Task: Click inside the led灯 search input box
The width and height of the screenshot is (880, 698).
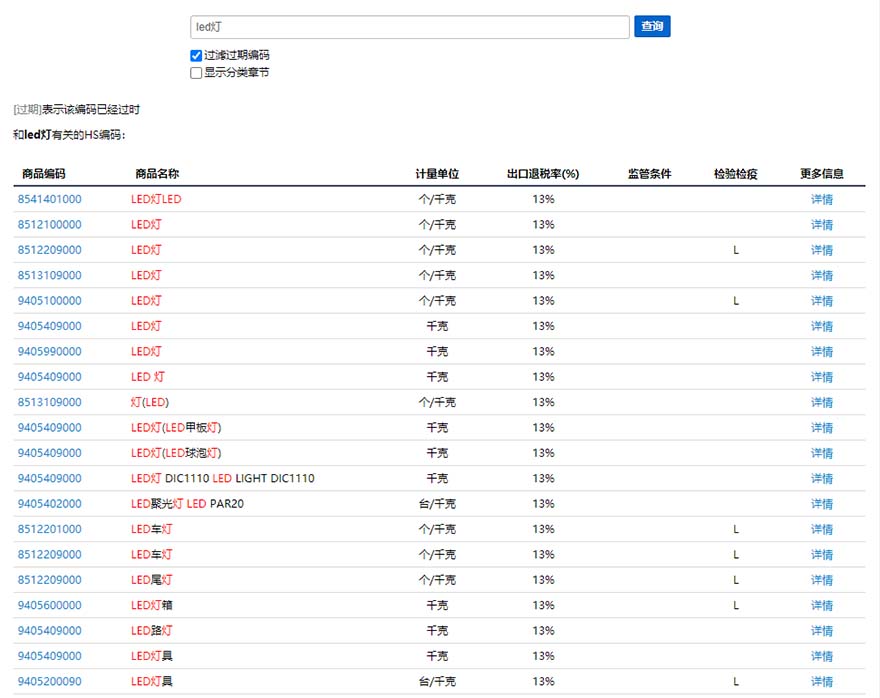Action: coord(410,26)
